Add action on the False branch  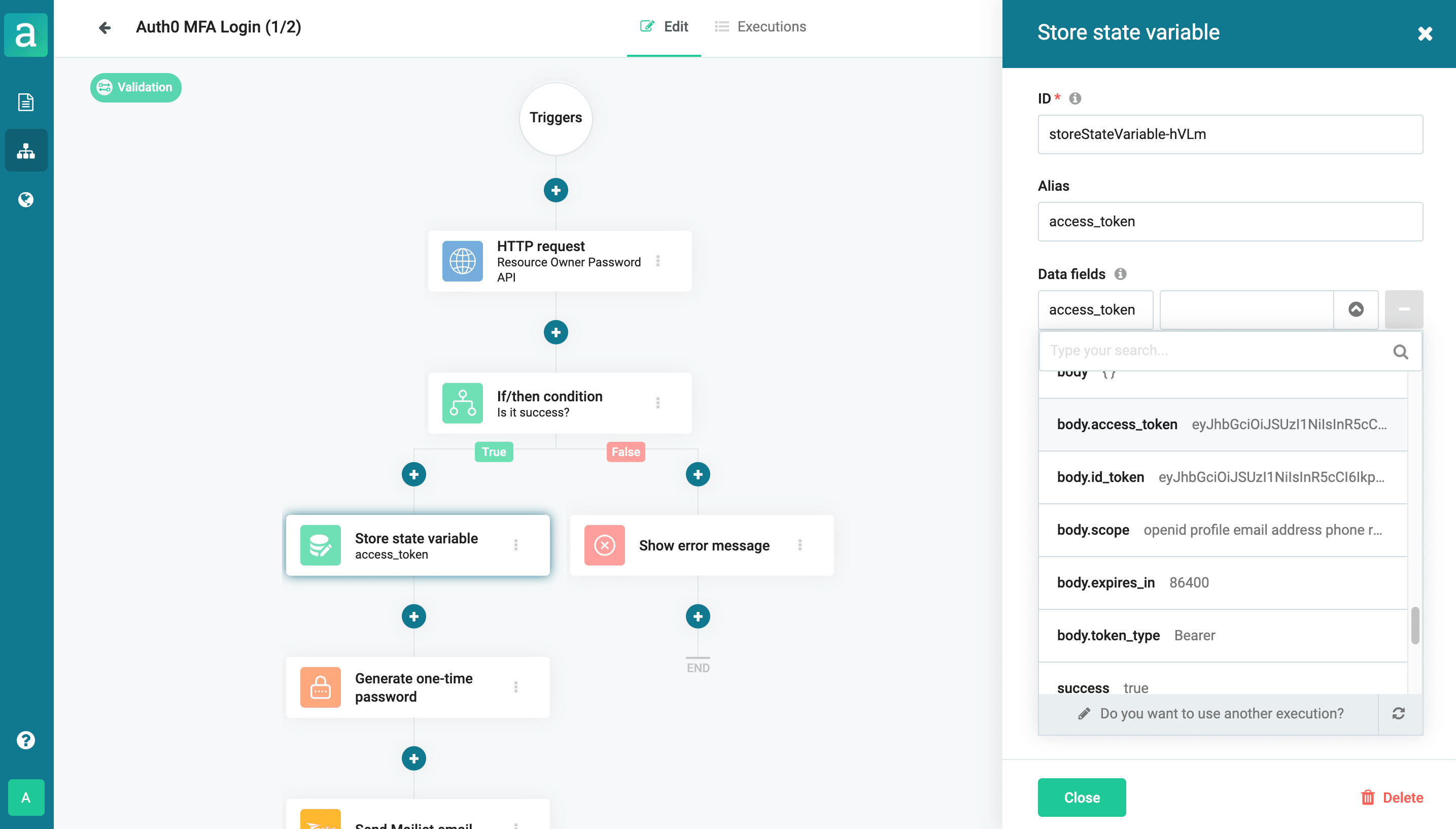[x=698, y=474]
